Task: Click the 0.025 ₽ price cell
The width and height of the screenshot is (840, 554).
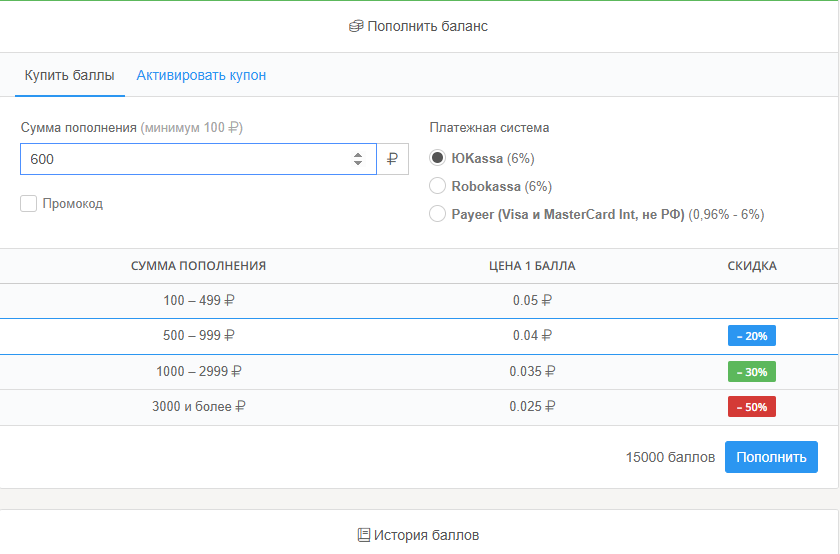Action: [x=532, y=407]
